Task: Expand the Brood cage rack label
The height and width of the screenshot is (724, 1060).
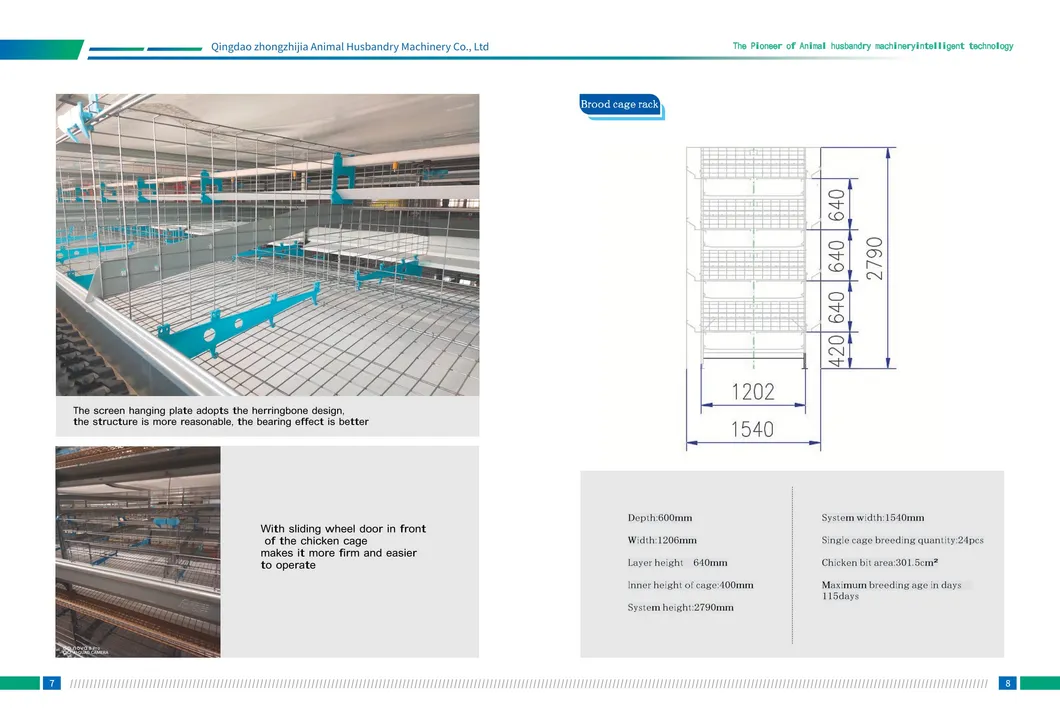Action: click(619, 104)
